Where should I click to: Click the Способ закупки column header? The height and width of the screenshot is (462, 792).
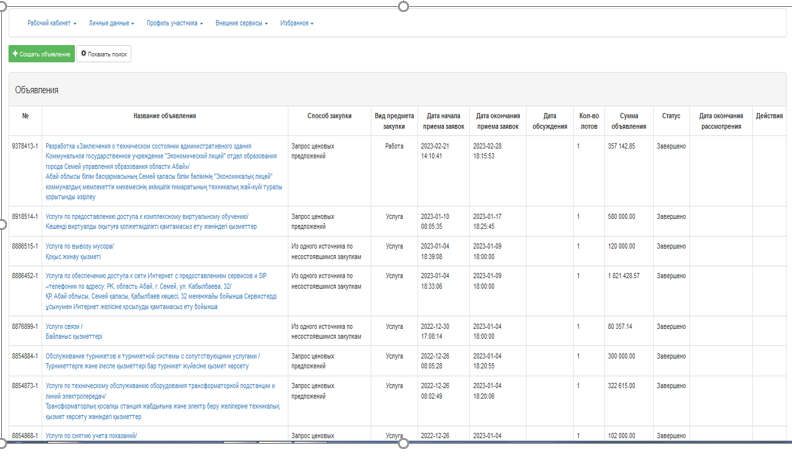[x=329, y=116]
